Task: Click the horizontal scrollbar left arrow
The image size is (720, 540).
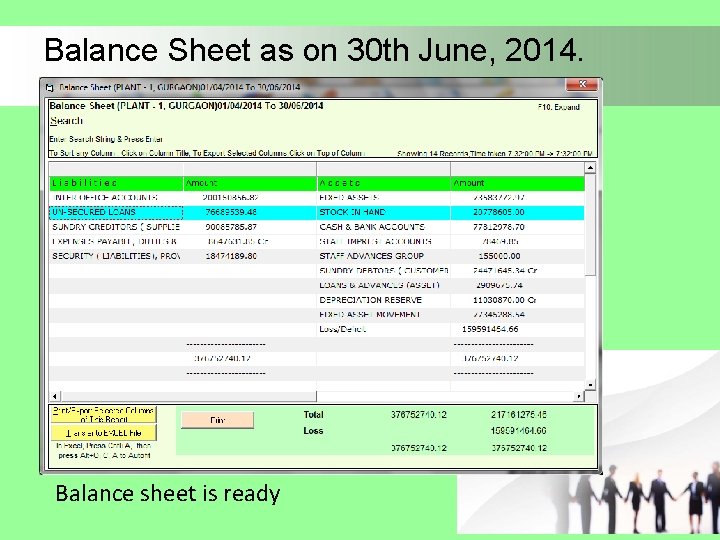Action: [x=55, y=396]
